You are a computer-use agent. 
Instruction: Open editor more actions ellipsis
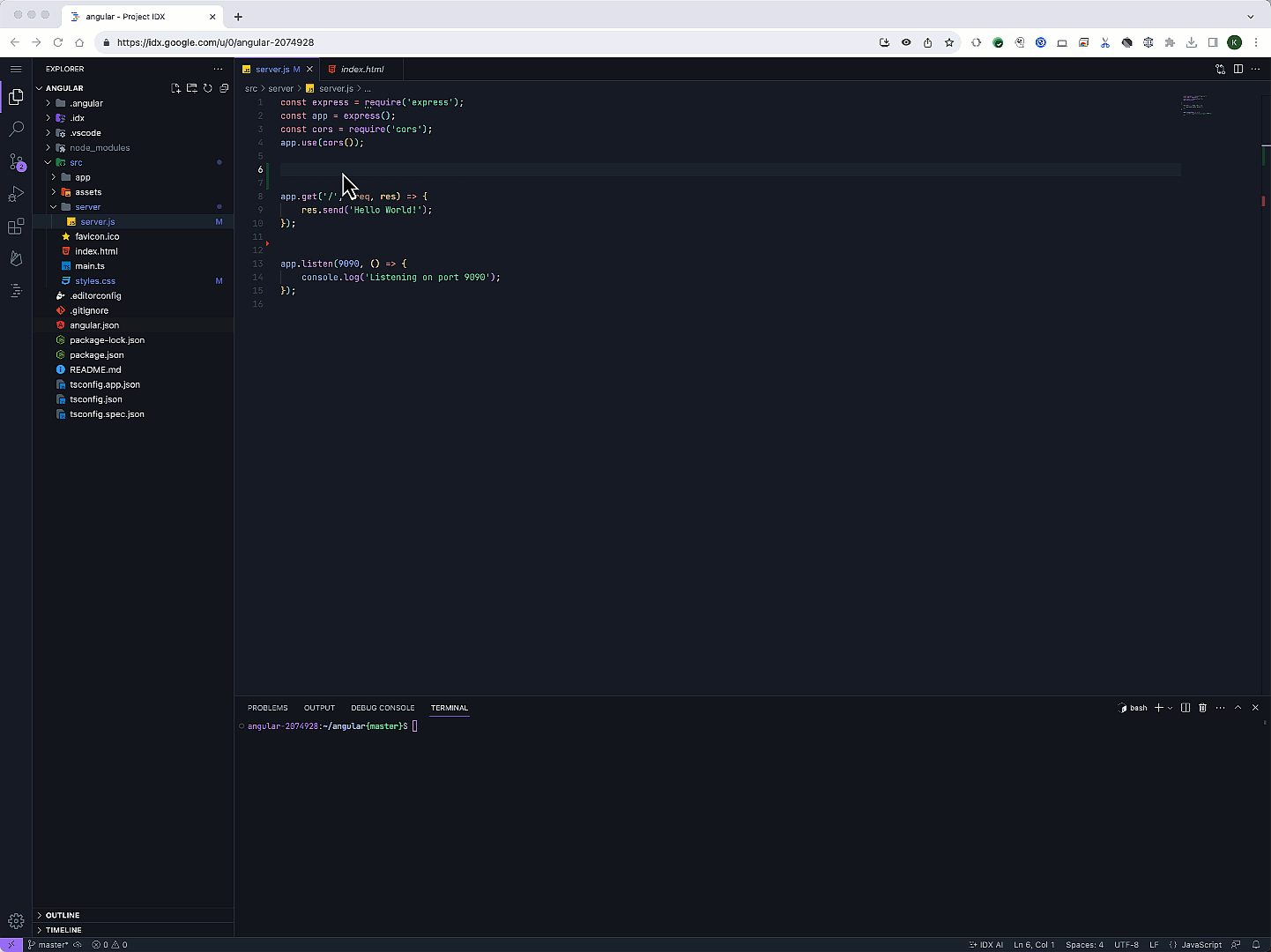click(x=1255, y=69)
